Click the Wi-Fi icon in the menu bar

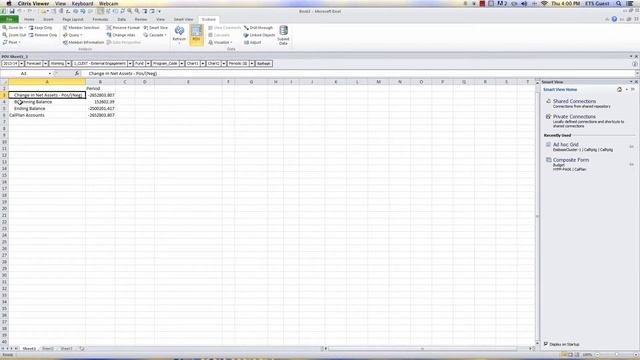(x=544, y=3)
